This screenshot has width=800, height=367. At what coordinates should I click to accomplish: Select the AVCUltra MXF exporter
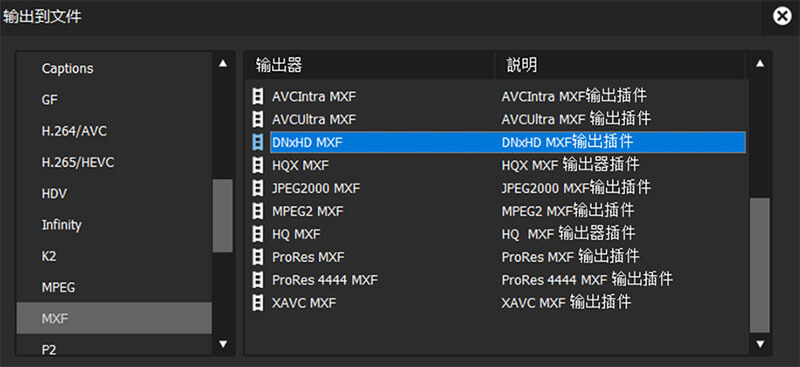pos(314,119)
